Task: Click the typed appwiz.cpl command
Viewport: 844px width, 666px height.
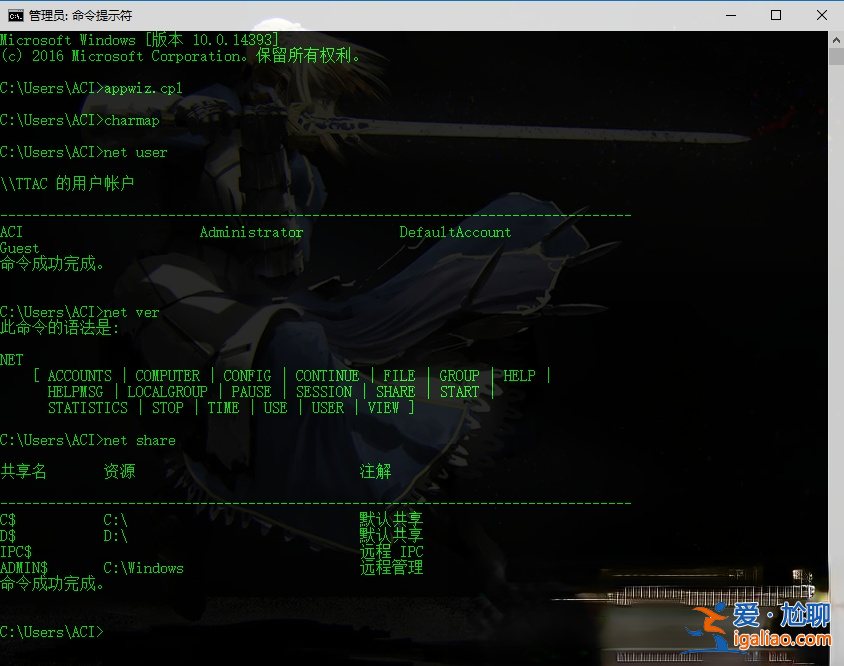Action: pyautogui.click(x=143, y=88)
